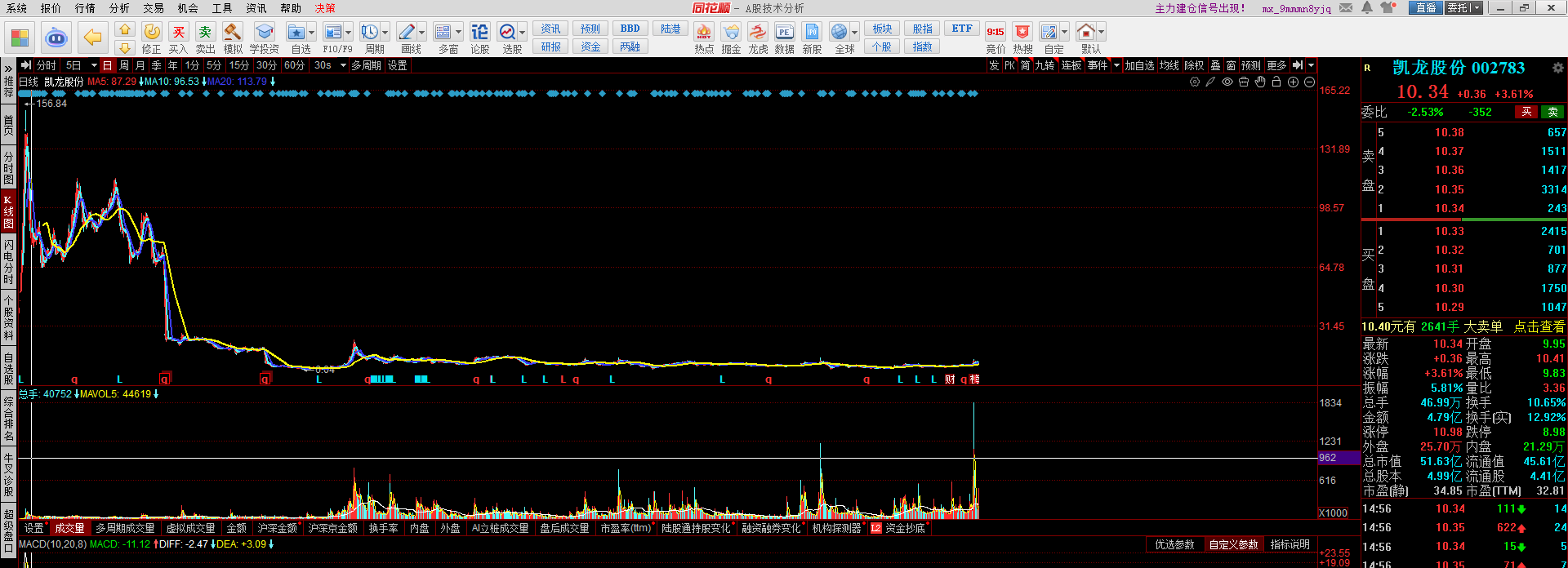Select the 换手率 indicator tab
The width and height of the screenshot is (1568, 568).
click(x=383, y=529)
